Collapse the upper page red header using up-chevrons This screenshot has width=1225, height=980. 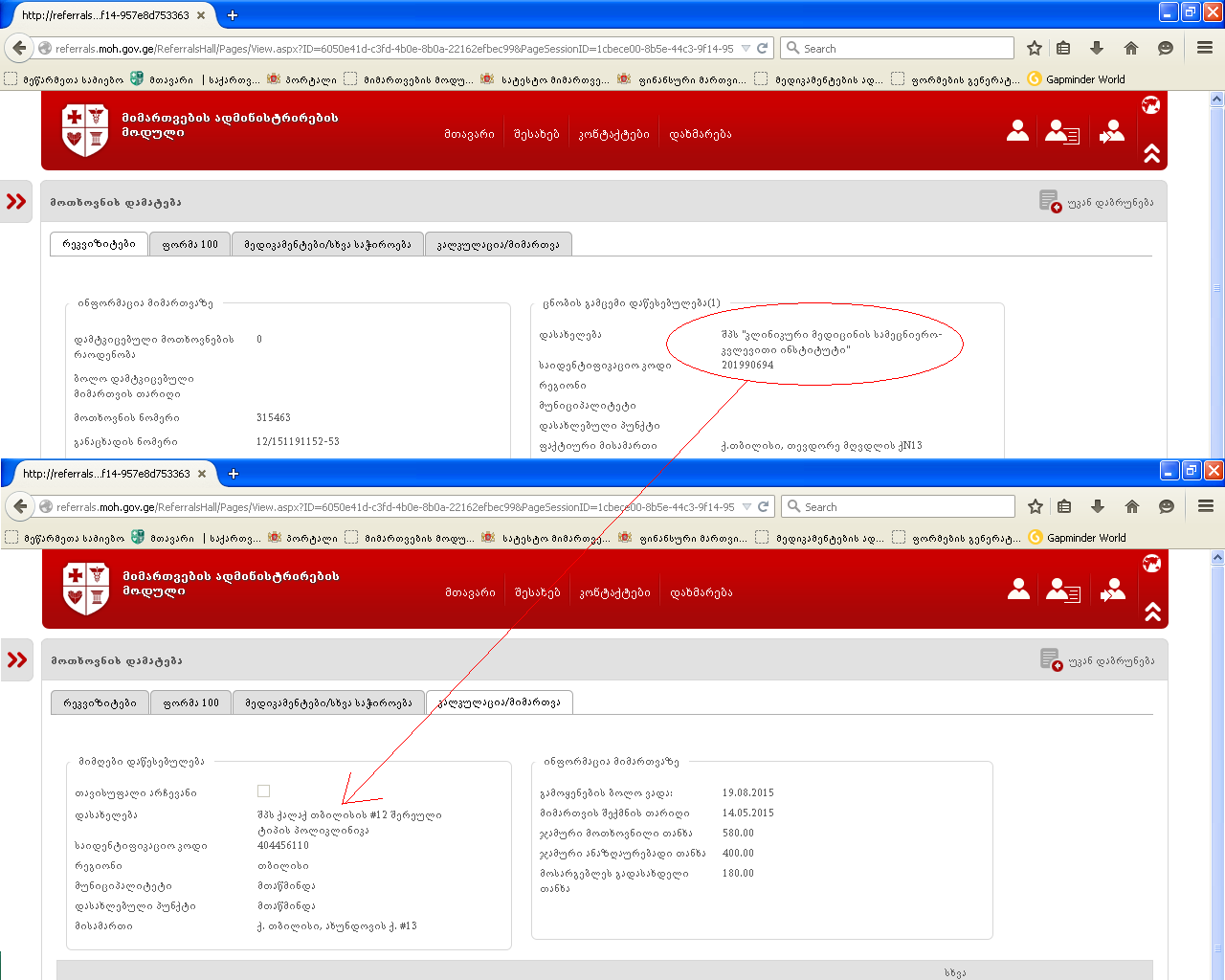(1151, 154)
